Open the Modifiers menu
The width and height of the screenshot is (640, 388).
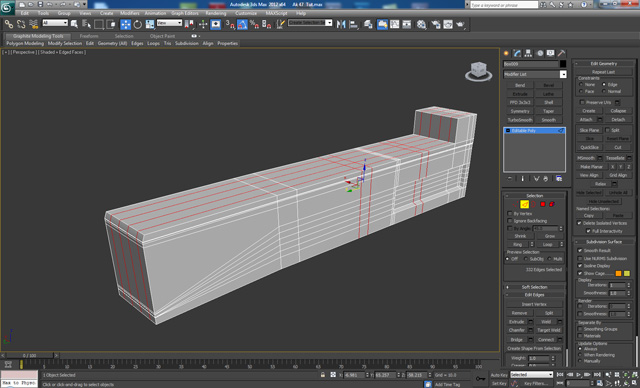[x=129, y=13]
